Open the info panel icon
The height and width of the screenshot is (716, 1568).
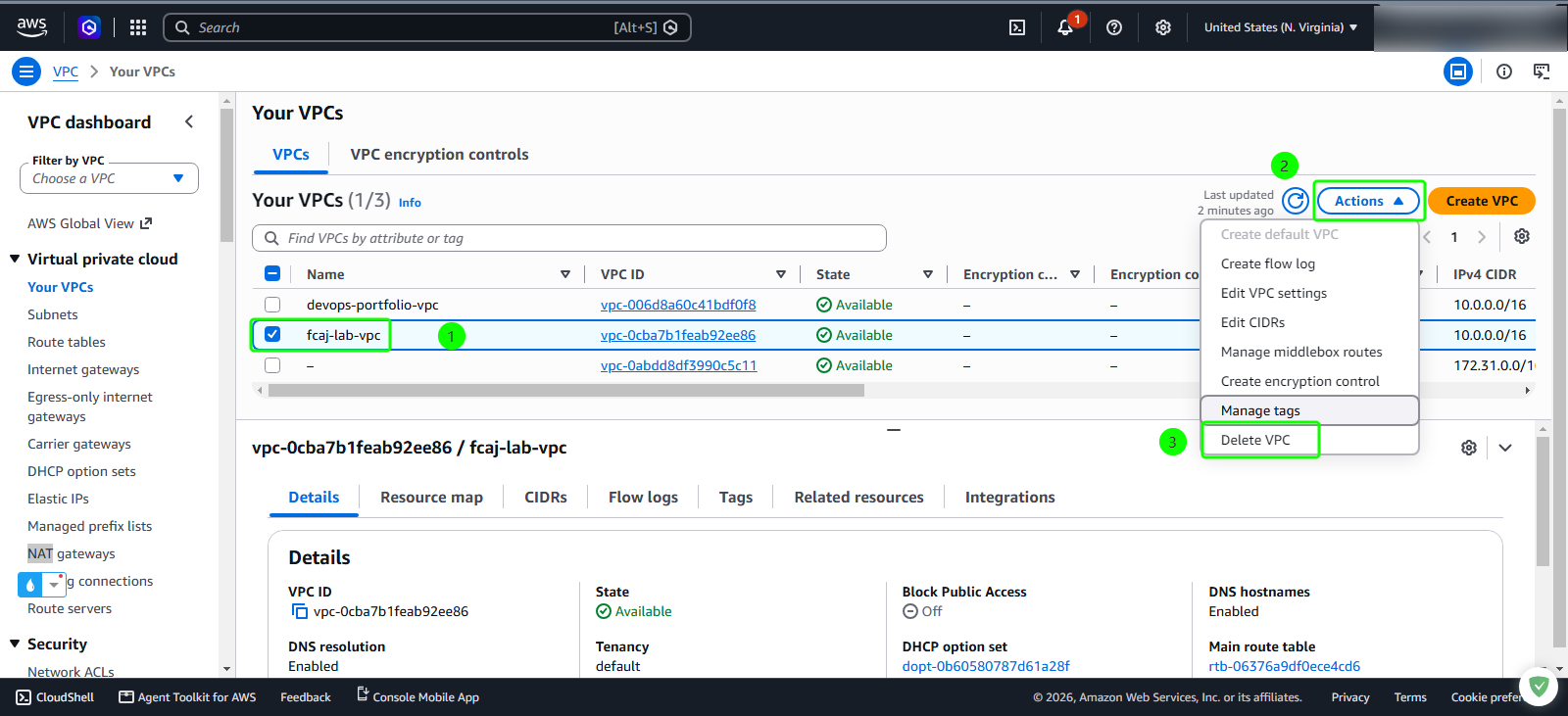pyautogui.click(x=1504, y=72)
